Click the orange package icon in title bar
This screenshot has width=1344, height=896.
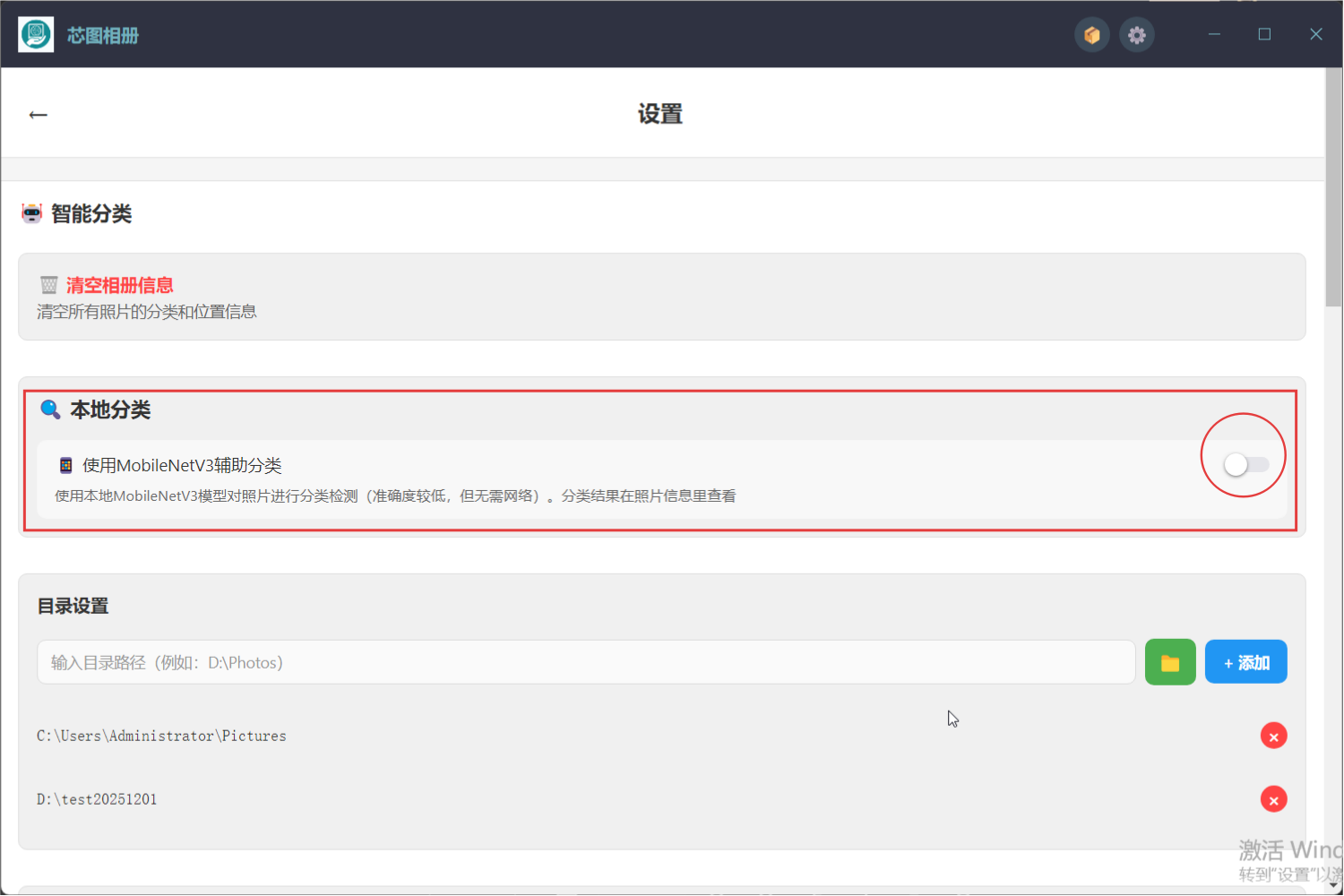(1091, 35)
